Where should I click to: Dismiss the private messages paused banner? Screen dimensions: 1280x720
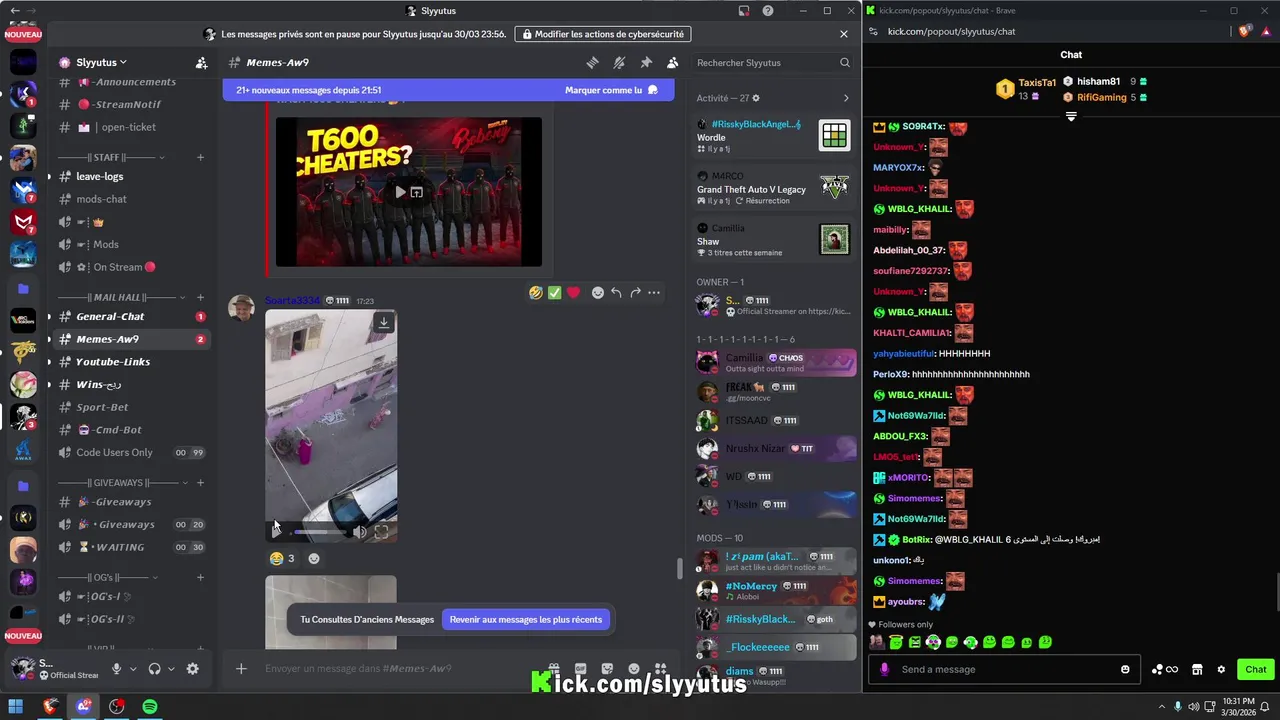pos(844,34)
